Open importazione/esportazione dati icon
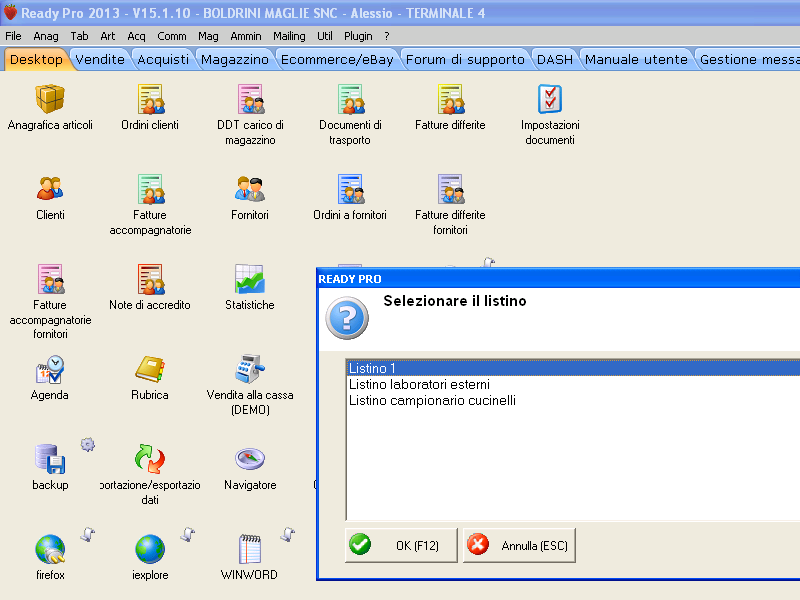The width and height of the screenshot is (800, 600). [x=150, y=458]
